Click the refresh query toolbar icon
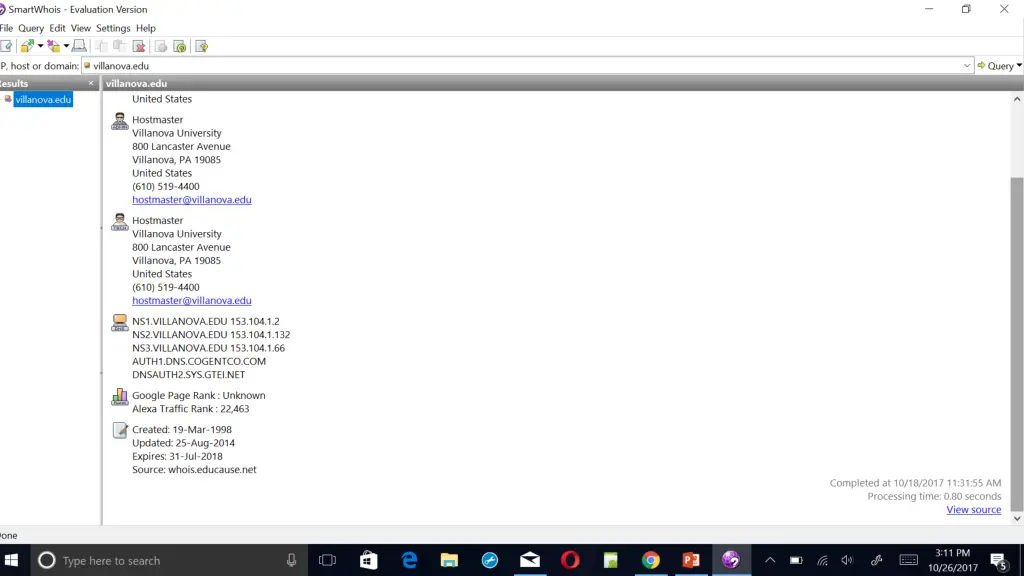The image size is (1024, 576). (x=180, y=46)
